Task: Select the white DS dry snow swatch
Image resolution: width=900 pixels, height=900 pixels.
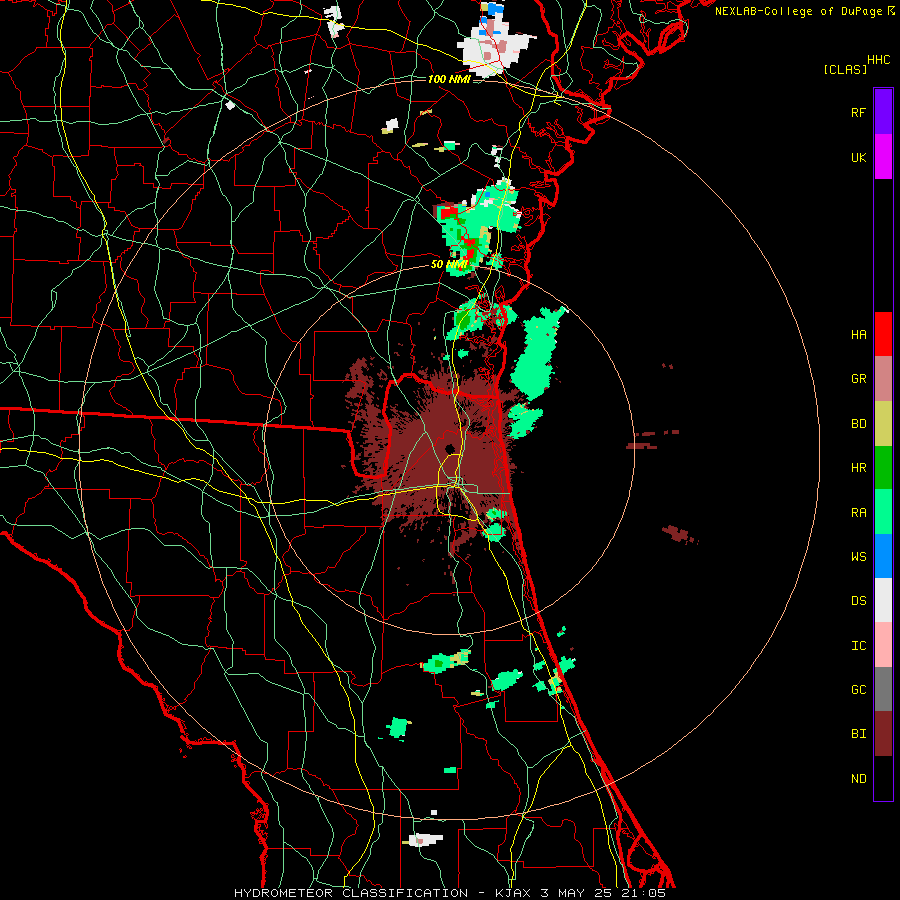Action: 883,600
